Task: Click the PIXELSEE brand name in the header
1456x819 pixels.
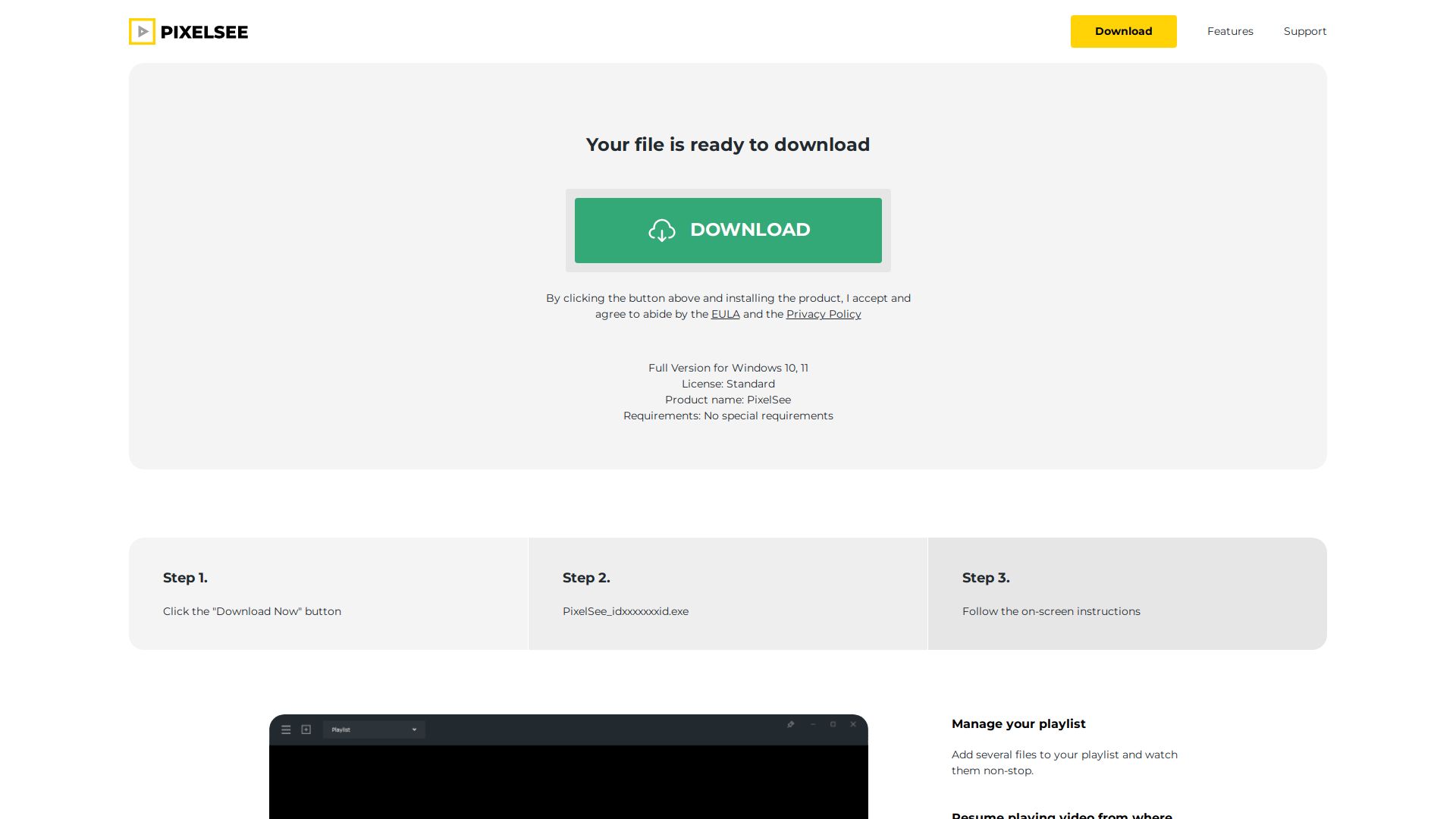Action: click(x=204, y=32)
